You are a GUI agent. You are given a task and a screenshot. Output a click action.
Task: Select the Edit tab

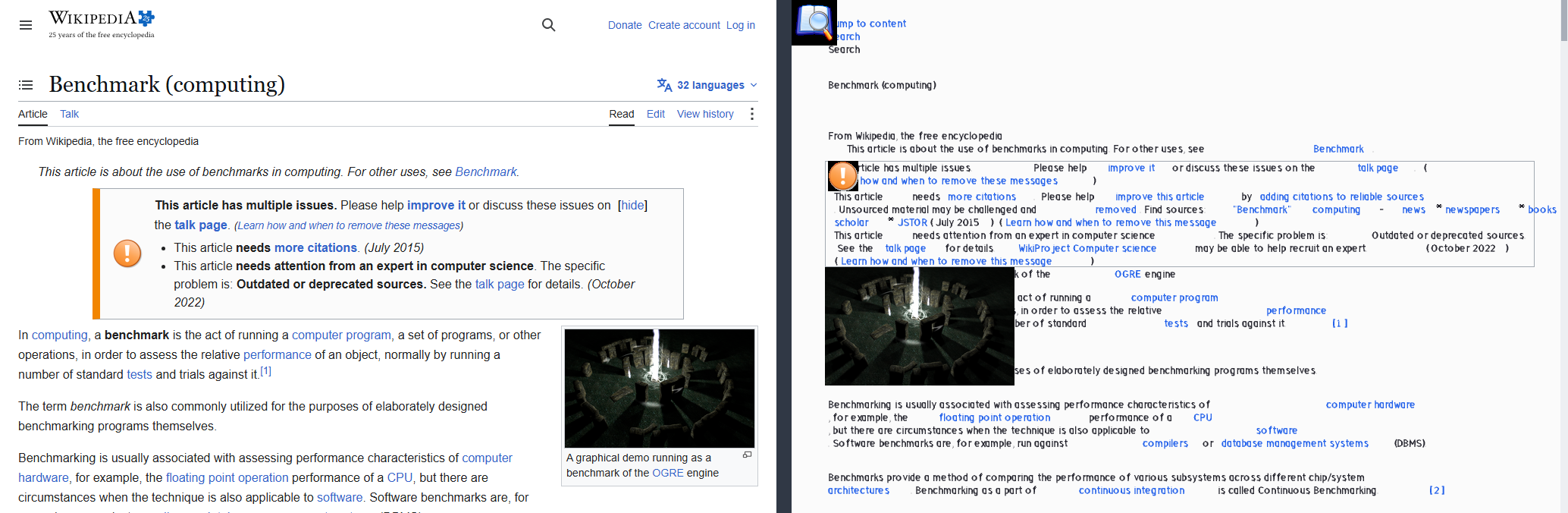(656, 114)
